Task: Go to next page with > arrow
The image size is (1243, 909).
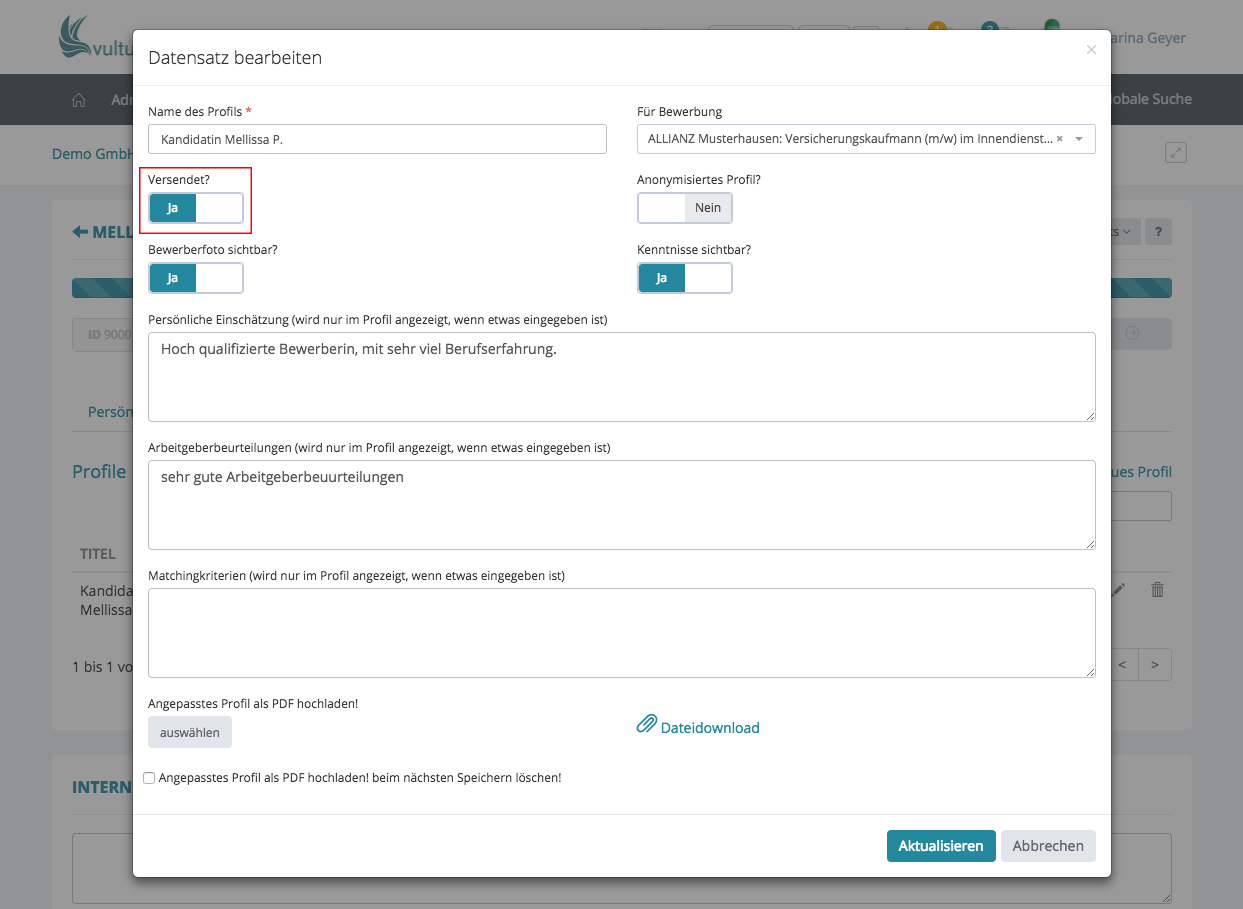Action: (x=1155, y=664)
